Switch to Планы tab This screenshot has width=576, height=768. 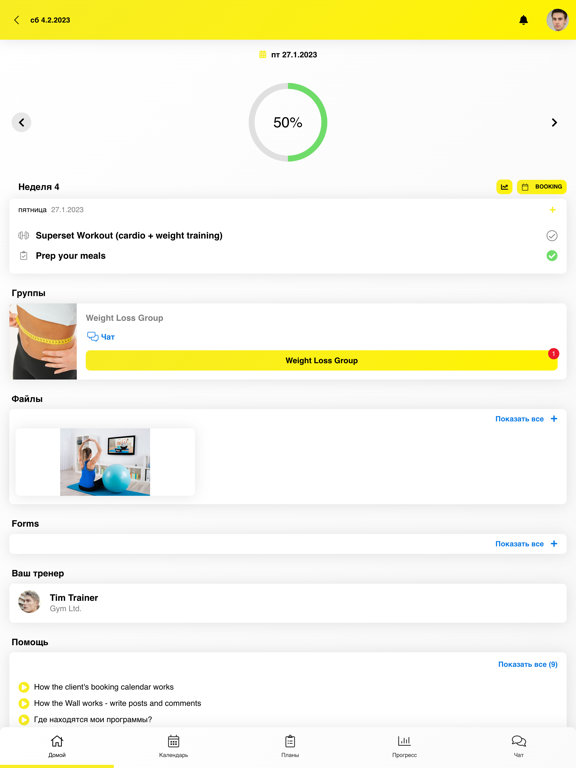[x=290, y=746]
